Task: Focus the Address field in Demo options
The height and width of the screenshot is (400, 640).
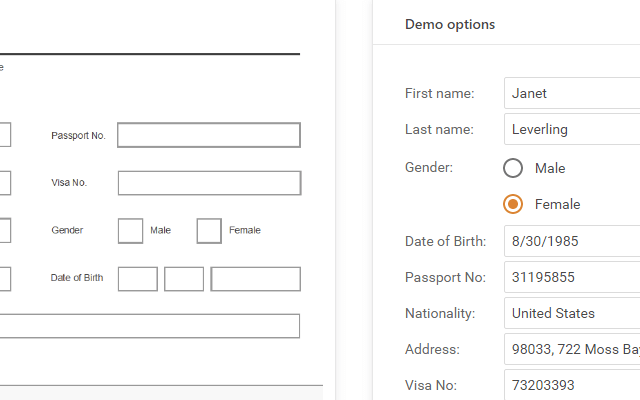Action: 572,349
